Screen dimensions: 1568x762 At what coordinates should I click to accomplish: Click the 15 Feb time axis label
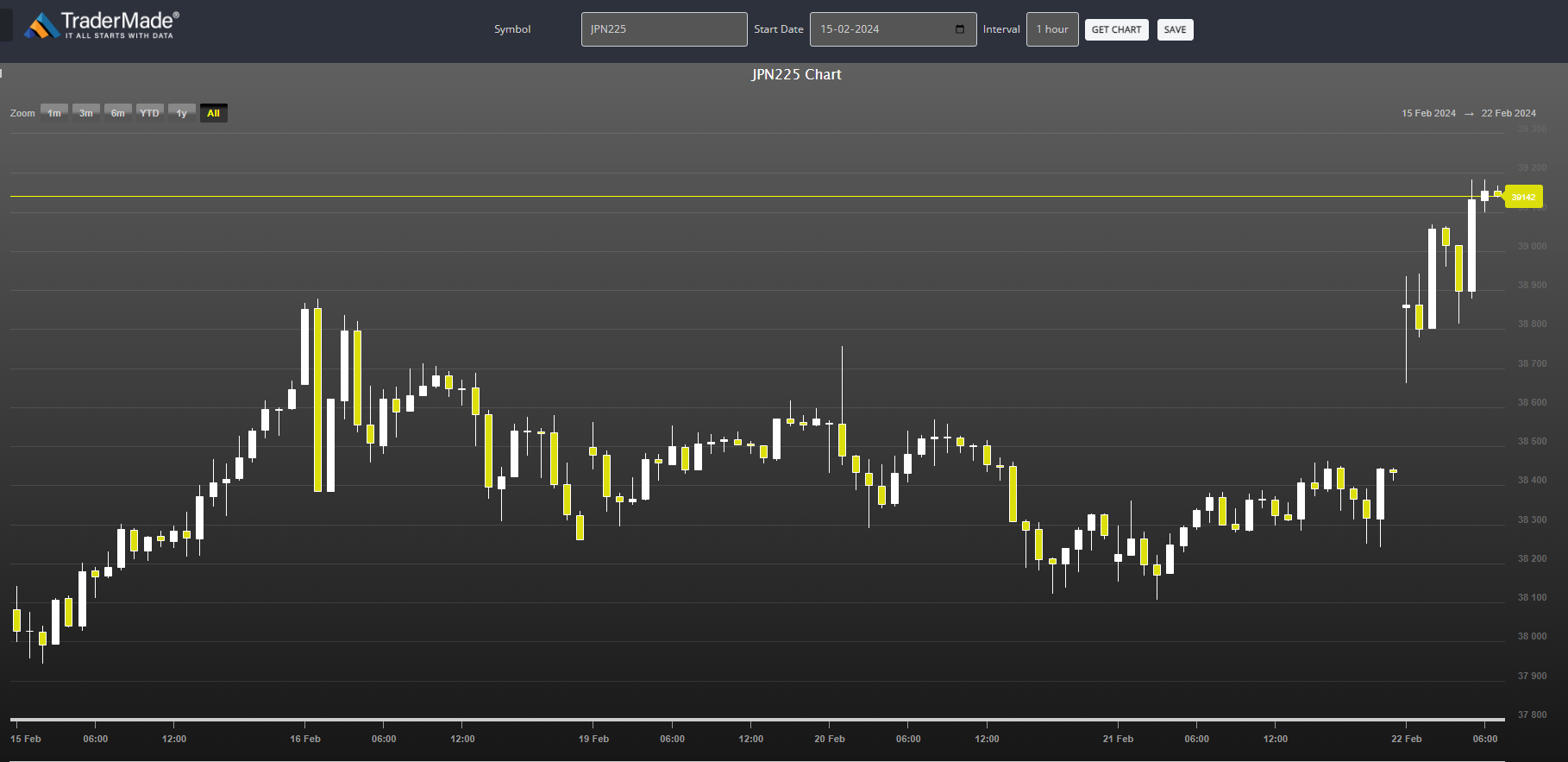click(x=26, y=739)
